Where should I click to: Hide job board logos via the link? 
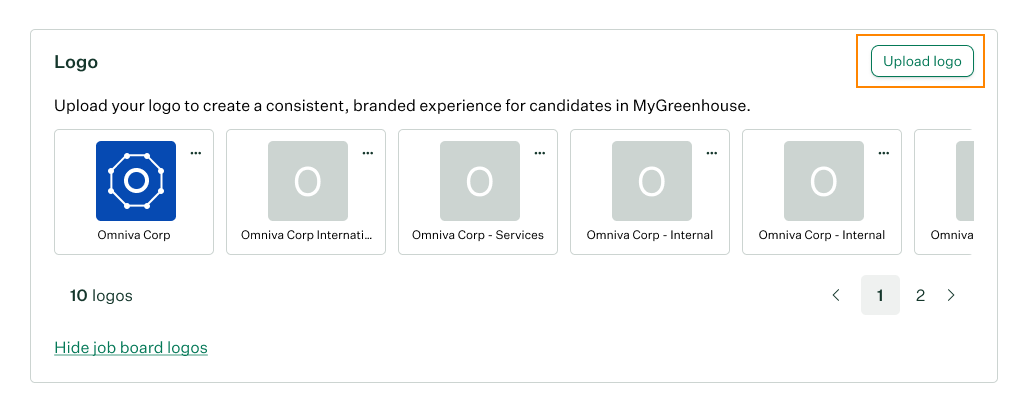(x=131, y=348)
